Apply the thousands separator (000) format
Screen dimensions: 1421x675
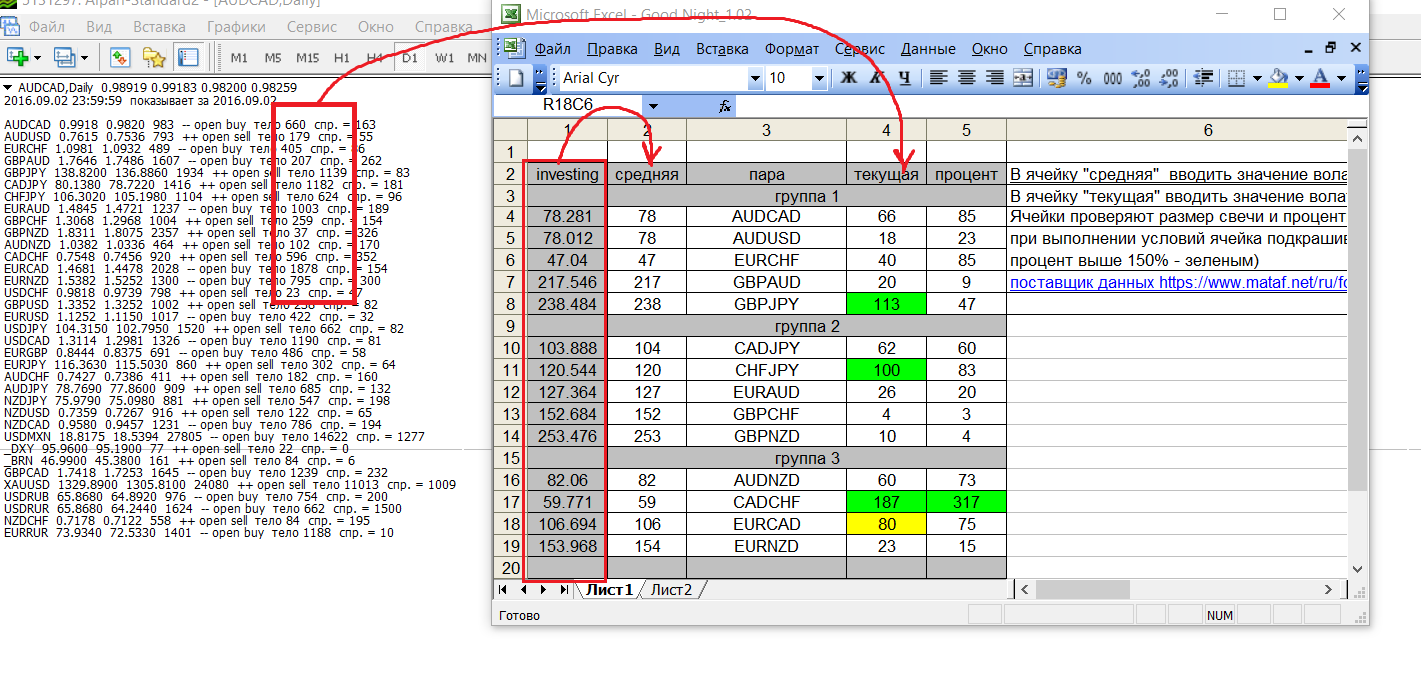point(1112,78)
